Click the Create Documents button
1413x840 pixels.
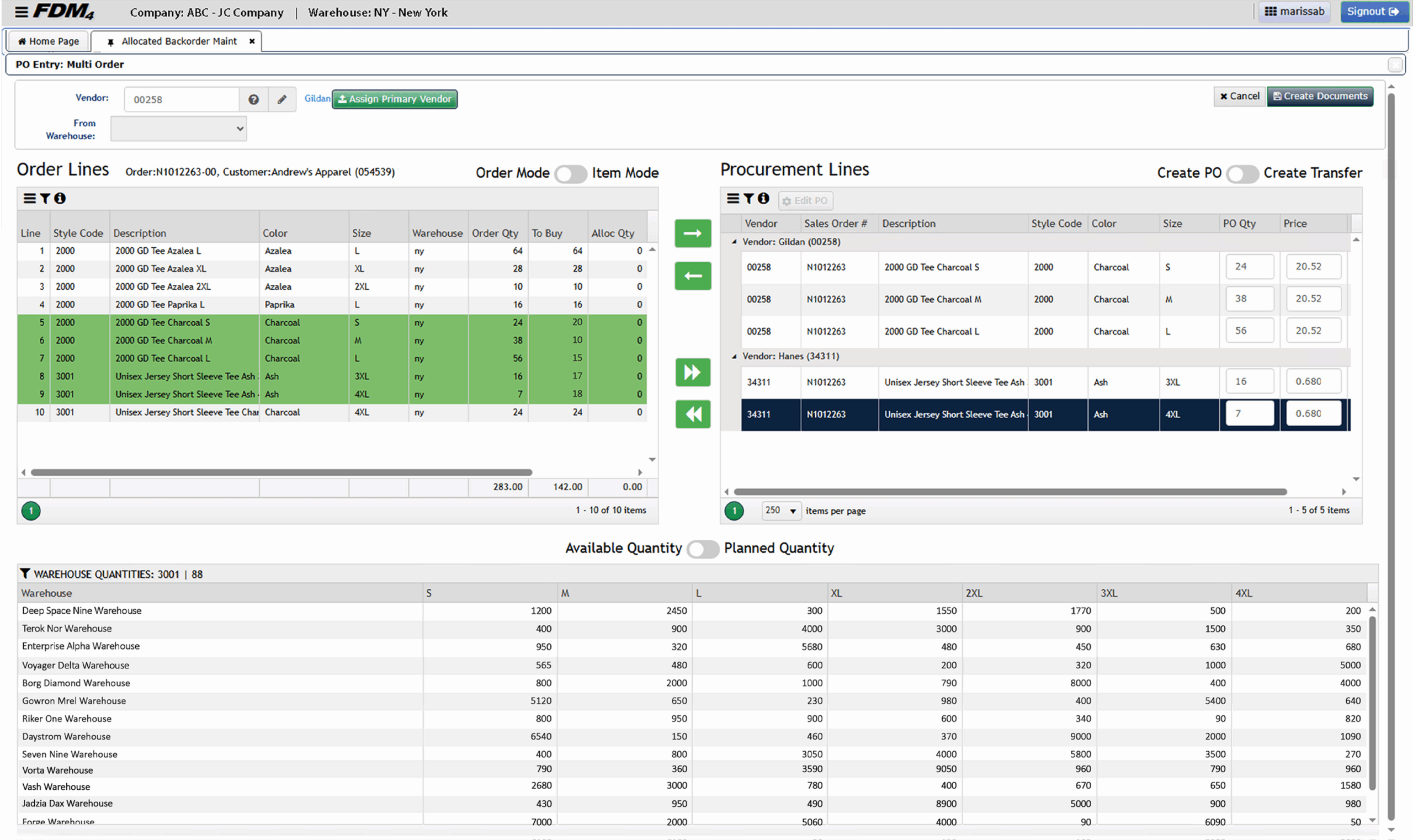(1320, 96)
